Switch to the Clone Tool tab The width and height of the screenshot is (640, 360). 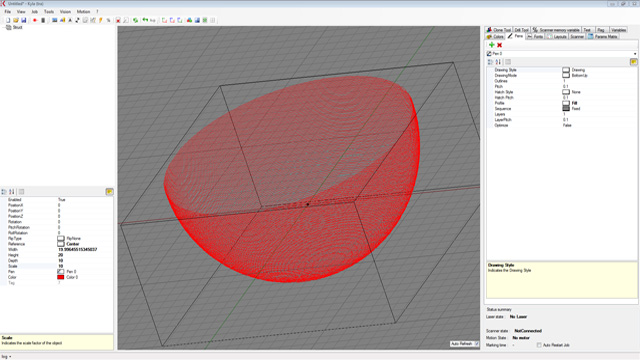click(498, 30)
